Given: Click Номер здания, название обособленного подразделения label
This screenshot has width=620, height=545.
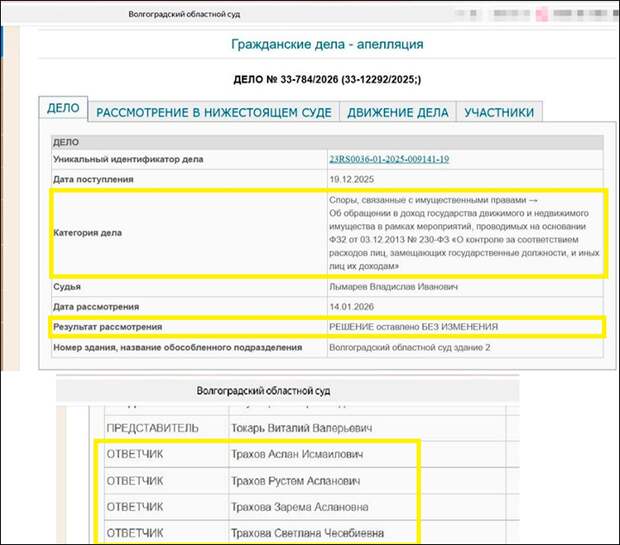Looking at the screenshot, I should 178,347.
